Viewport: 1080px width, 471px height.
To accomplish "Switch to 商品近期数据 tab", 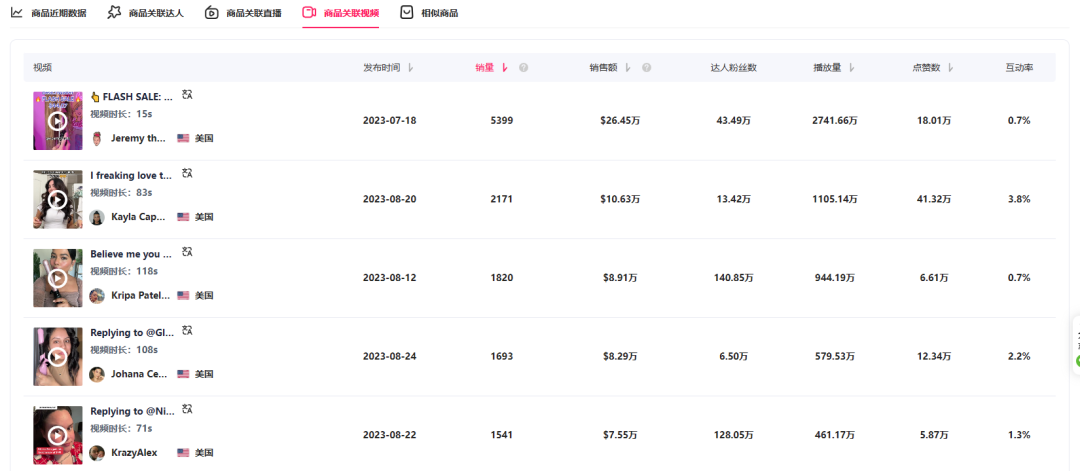I will pyautogui.click(x=48, y=13).
